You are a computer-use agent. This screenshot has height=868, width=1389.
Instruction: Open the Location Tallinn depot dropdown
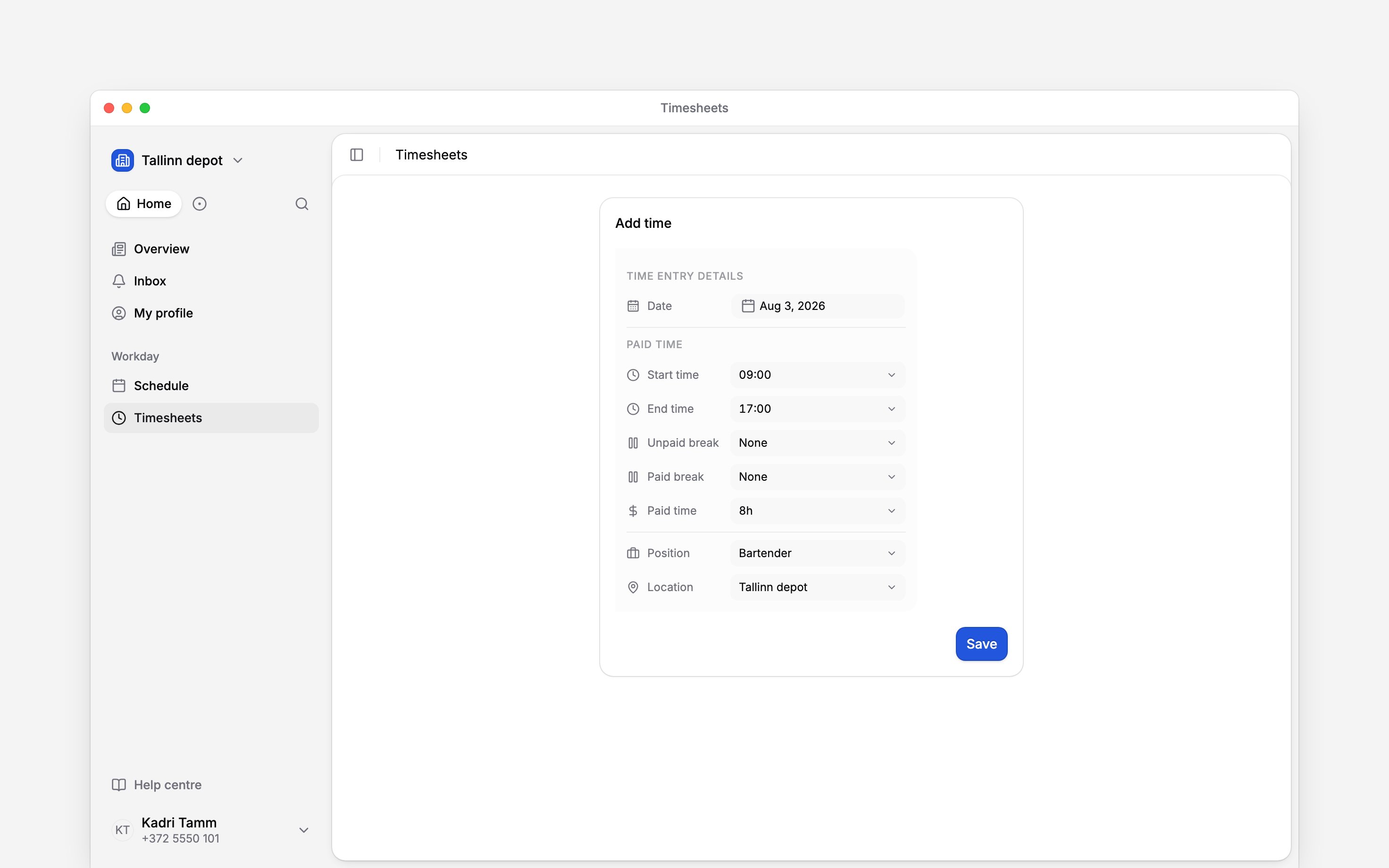pos(818,587)
